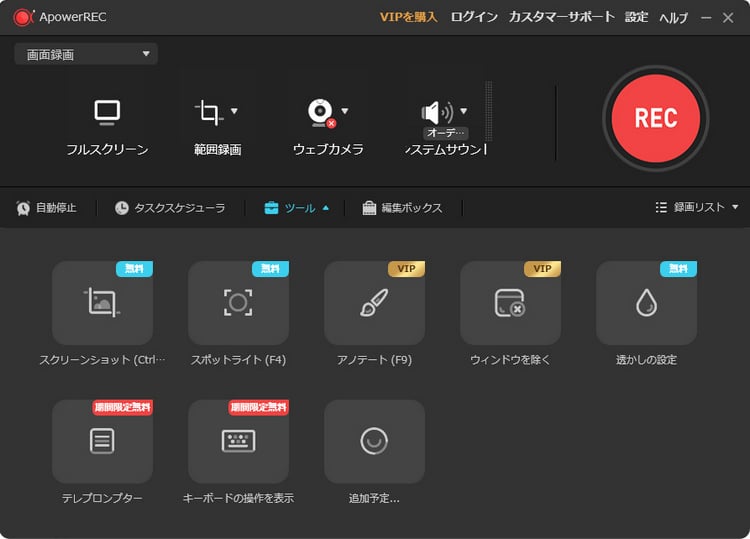Click the 自動停止 alarm clock icon
750x539 pixels.
click(23, 208)
